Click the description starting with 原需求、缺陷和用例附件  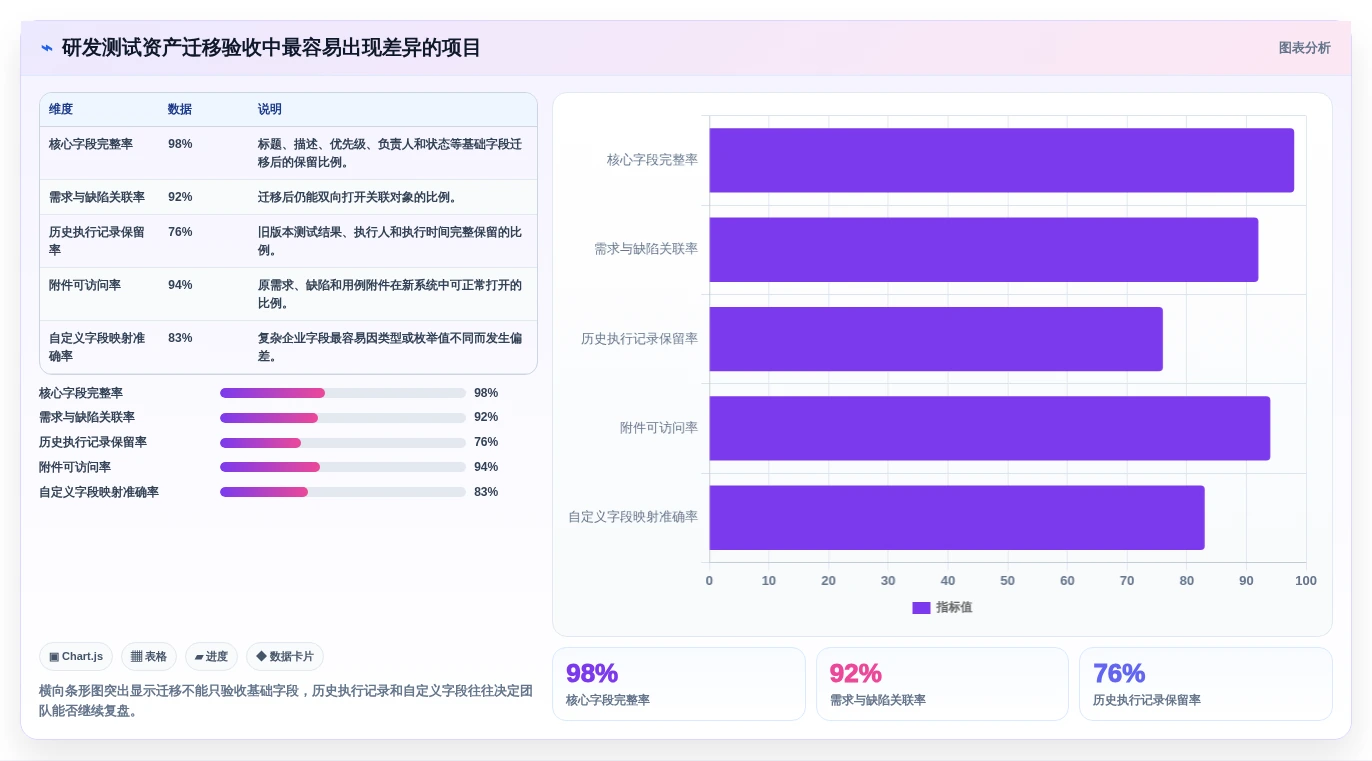390,294
